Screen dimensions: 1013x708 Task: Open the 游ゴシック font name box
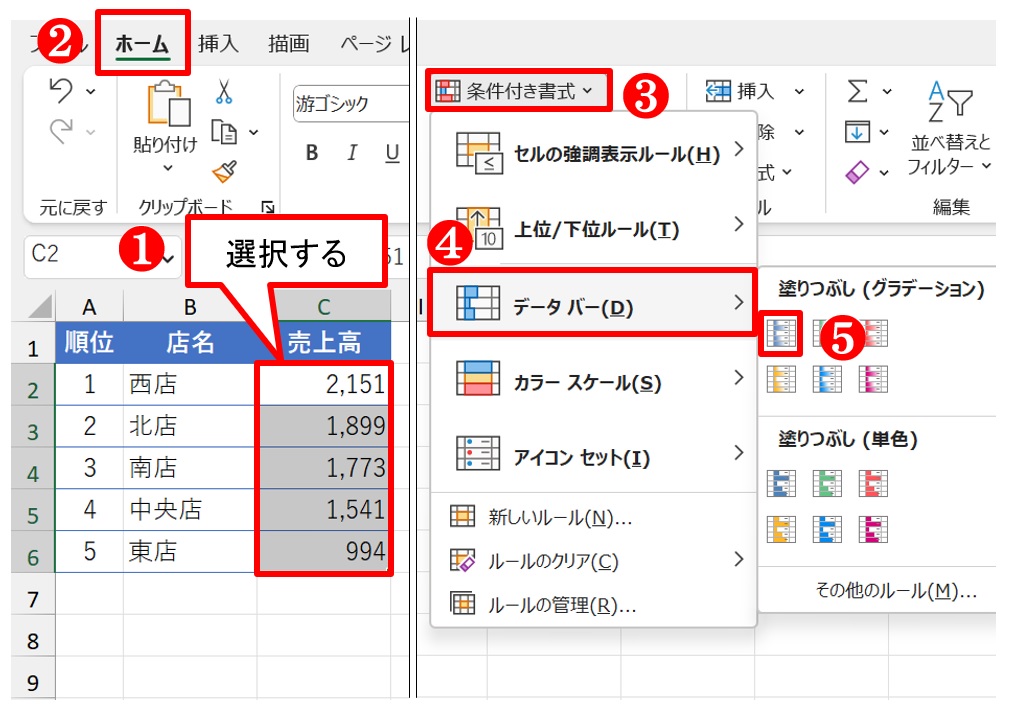click(348, 103)
